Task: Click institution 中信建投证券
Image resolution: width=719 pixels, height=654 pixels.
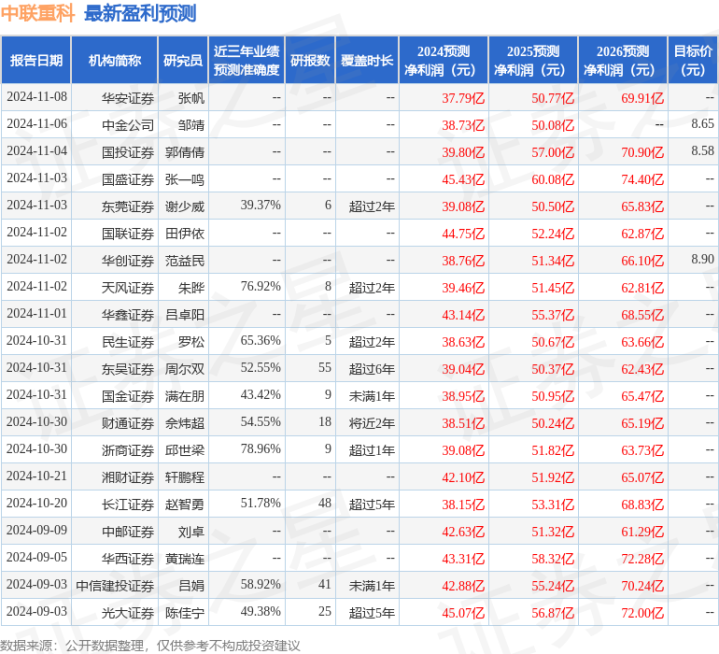Action: coord(115,585)
